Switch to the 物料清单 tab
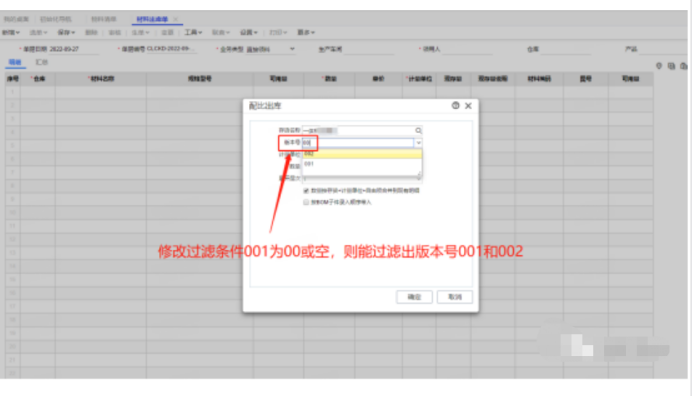Image resolution: width=692 pixels, height=396 pixels. (104, 19)
